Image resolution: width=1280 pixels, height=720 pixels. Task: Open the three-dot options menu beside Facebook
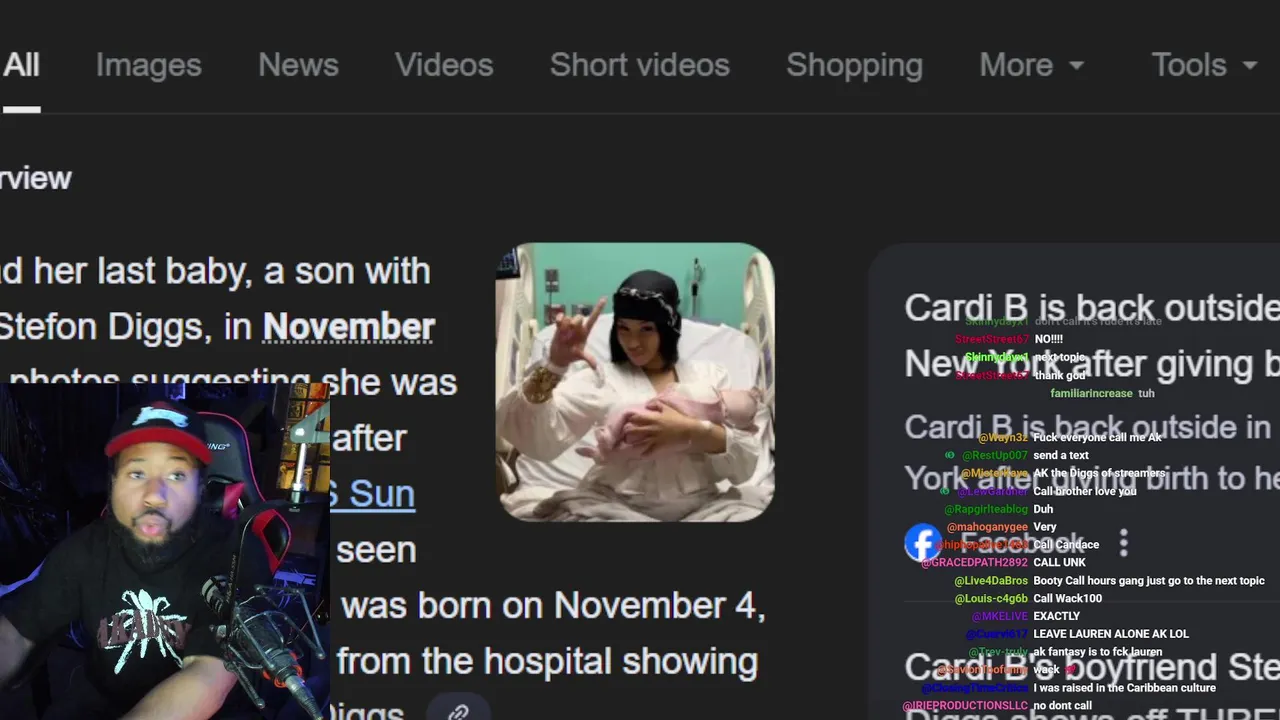1124,543
